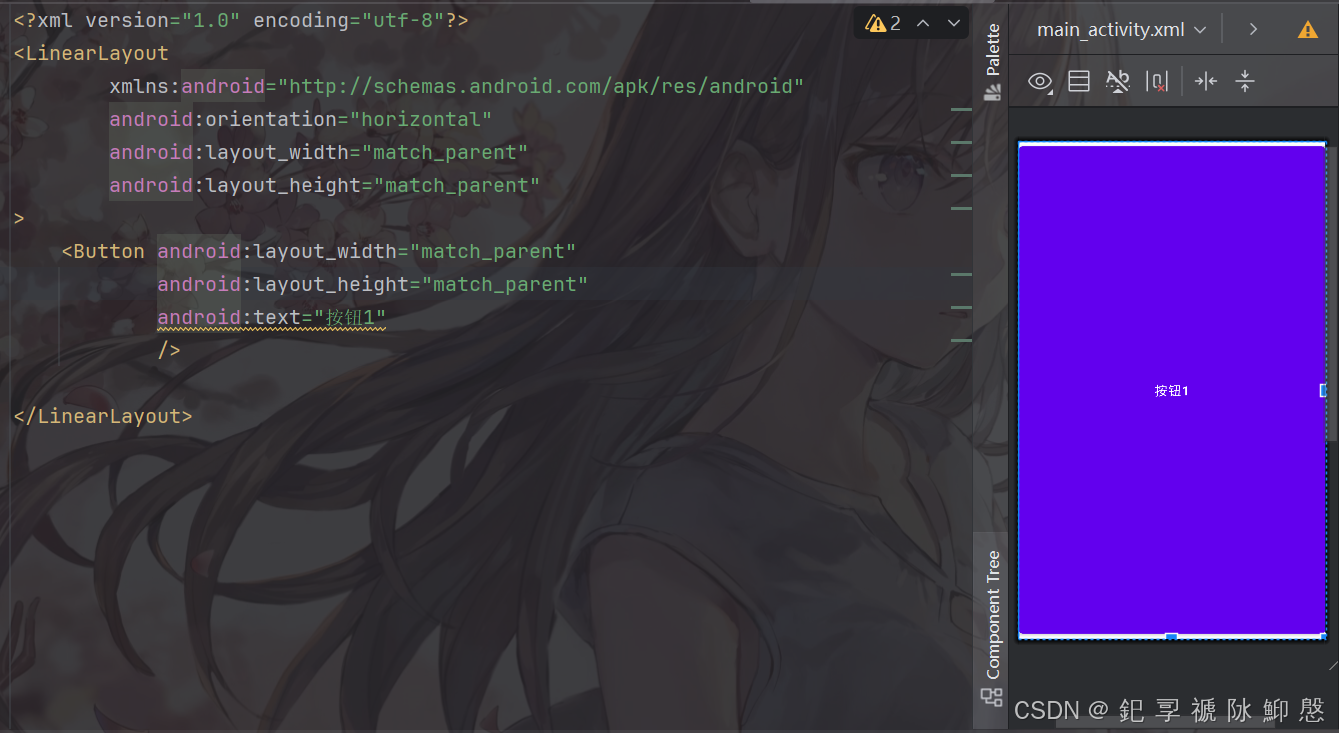
Task: Click the switch orientation rows icon
Action: (1079, 82)
